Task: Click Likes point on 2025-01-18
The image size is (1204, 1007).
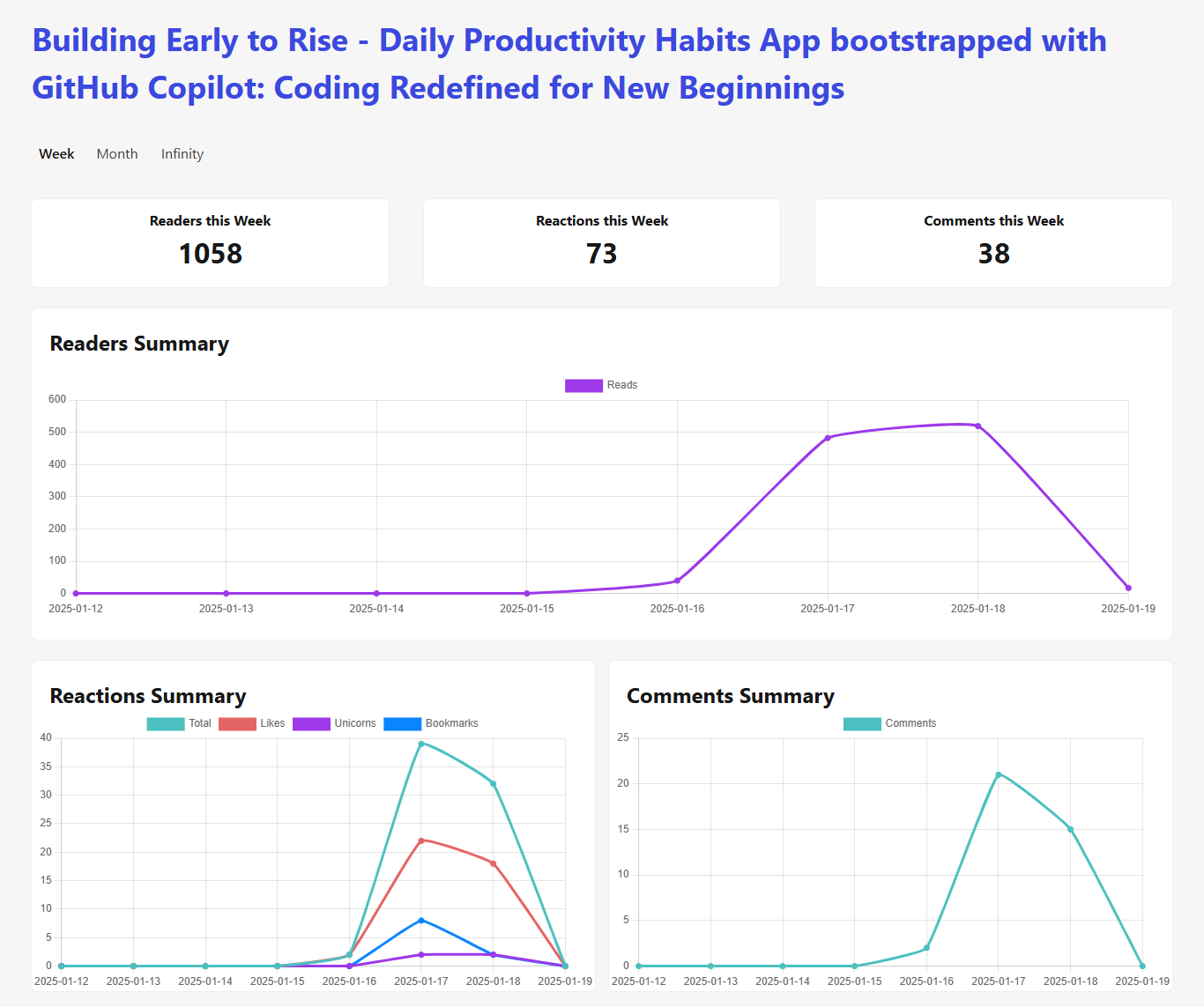Action: coord(493,863)
